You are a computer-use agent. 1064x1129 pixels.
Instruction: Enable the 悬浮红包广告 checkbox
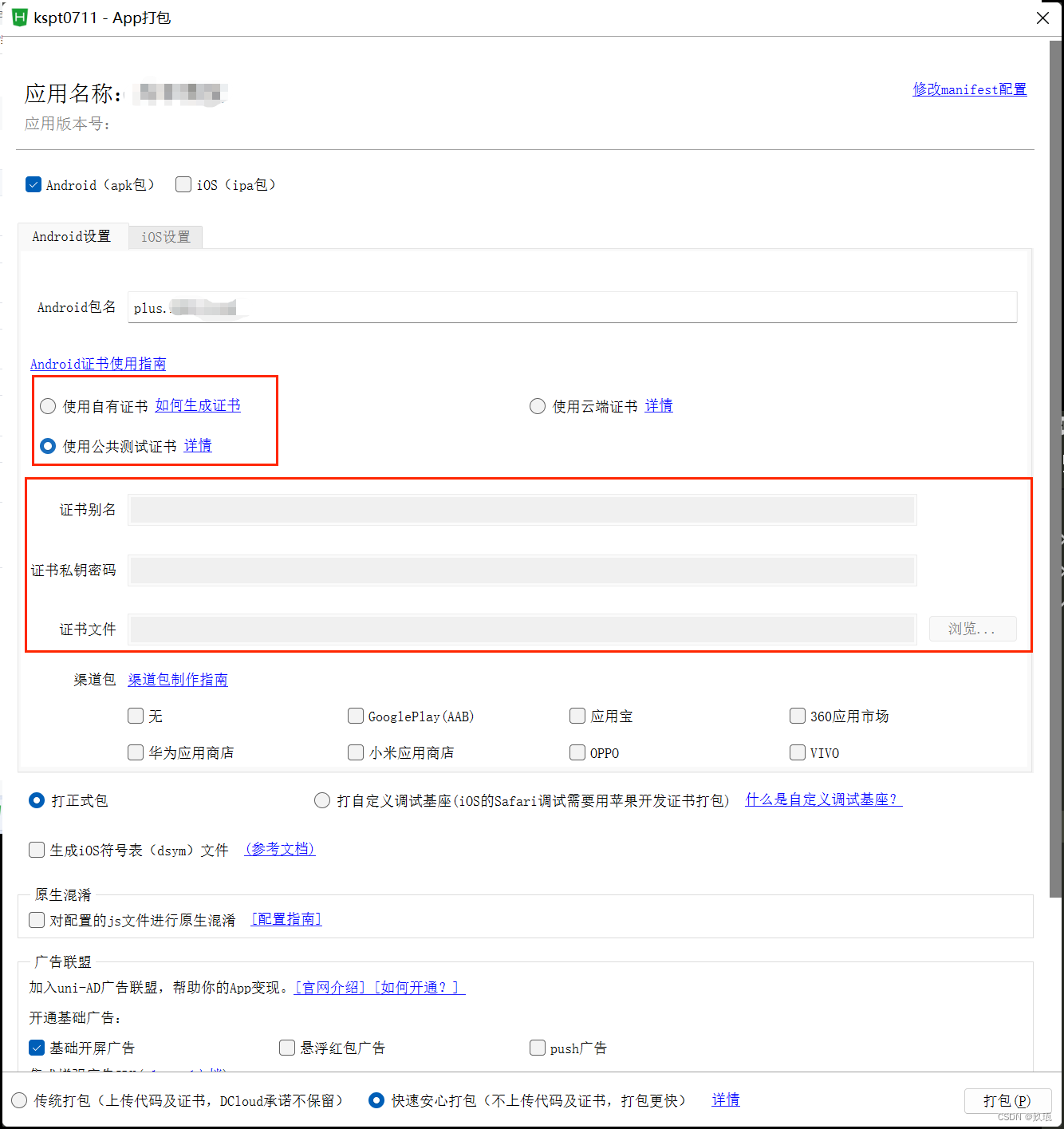pyautogui.click(x=287, y=1048)
